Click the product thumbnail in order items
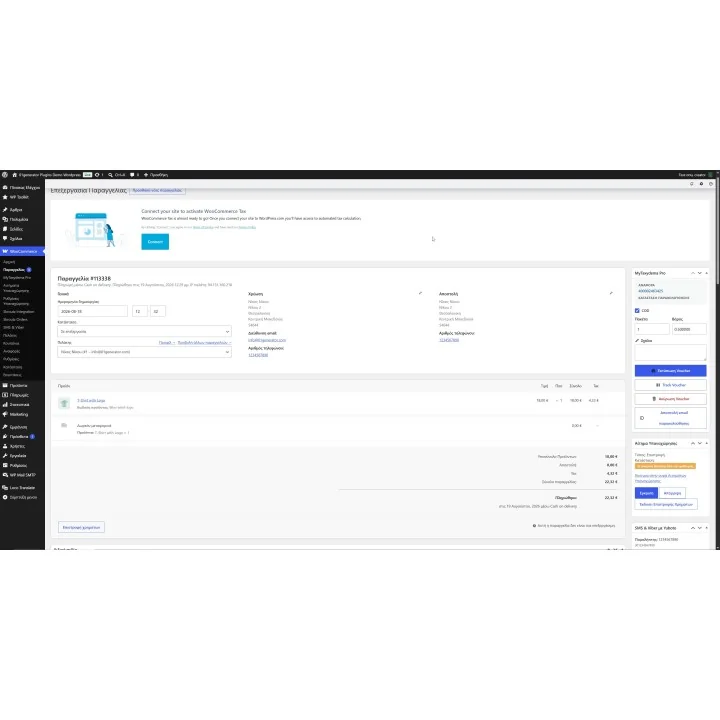Viewport: 720px width, 720px height. coord(64,403)
